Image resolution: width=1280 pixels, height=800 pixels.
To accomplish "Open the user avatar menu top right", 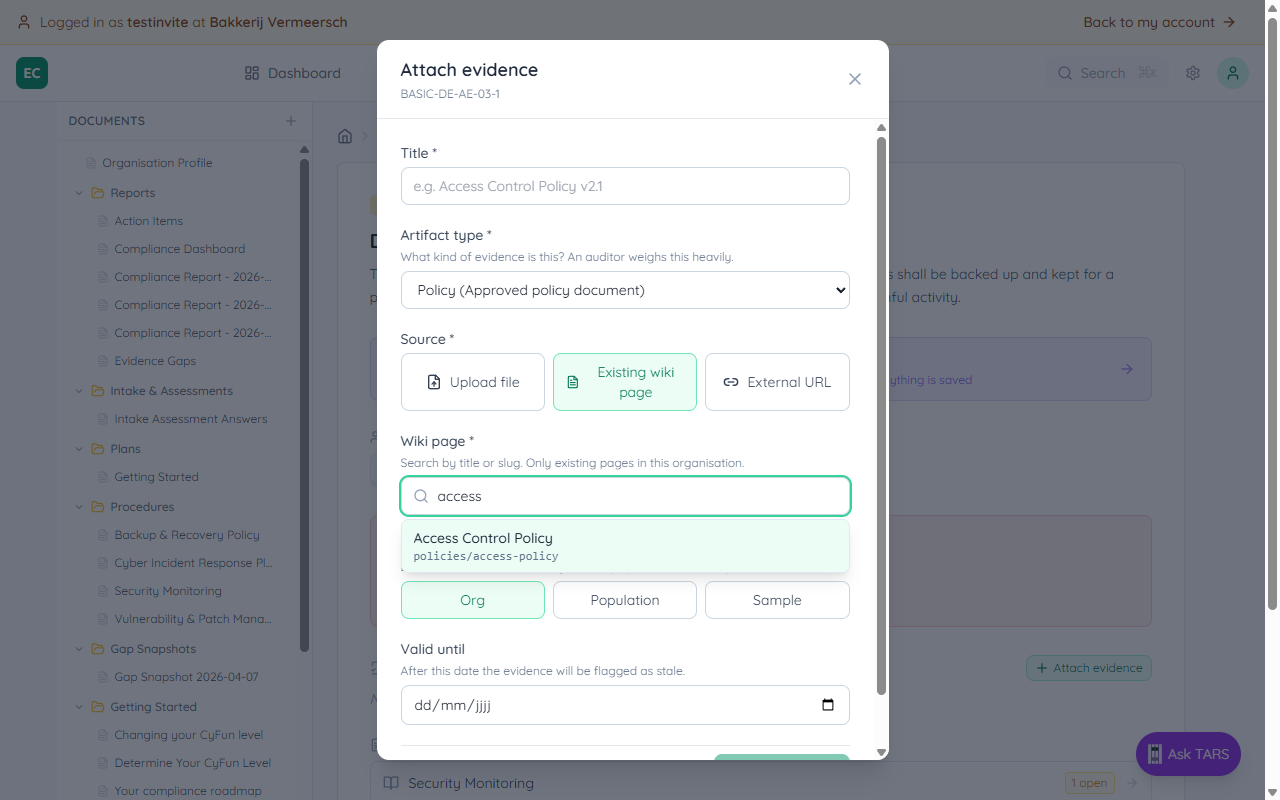I will pos(1232,73).
